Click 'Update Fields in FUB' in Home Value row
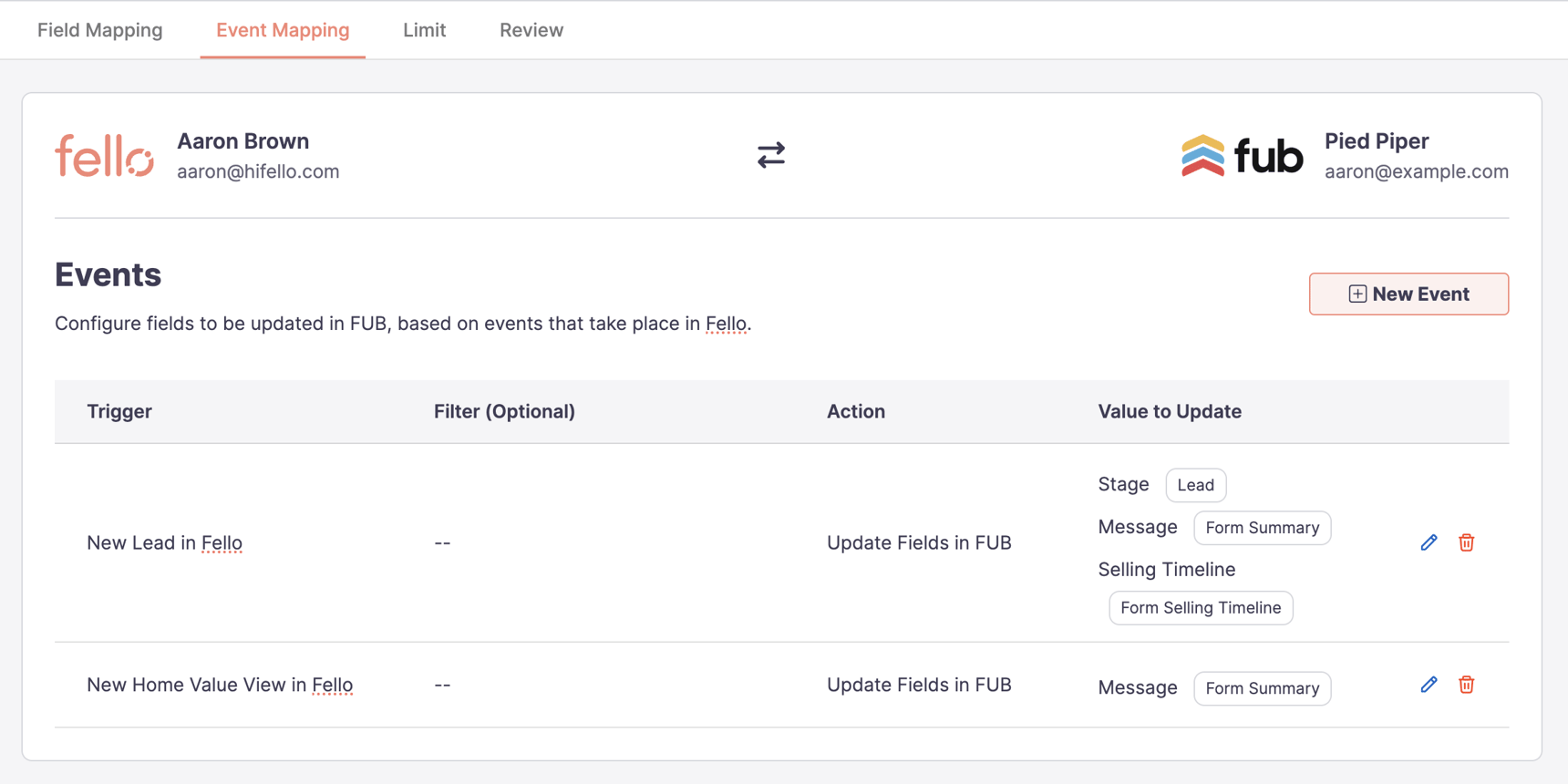 point(919,685)
